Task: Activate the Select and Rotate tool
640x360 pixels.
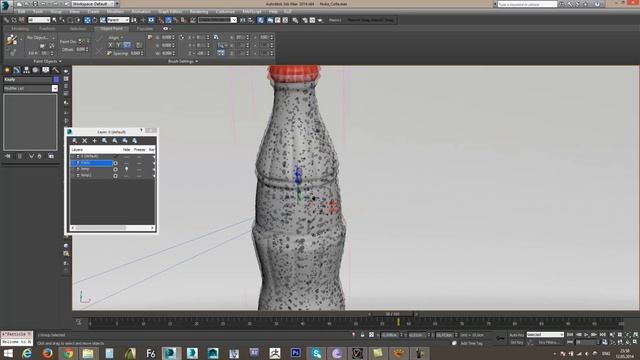Action: (x=95, y=20)
